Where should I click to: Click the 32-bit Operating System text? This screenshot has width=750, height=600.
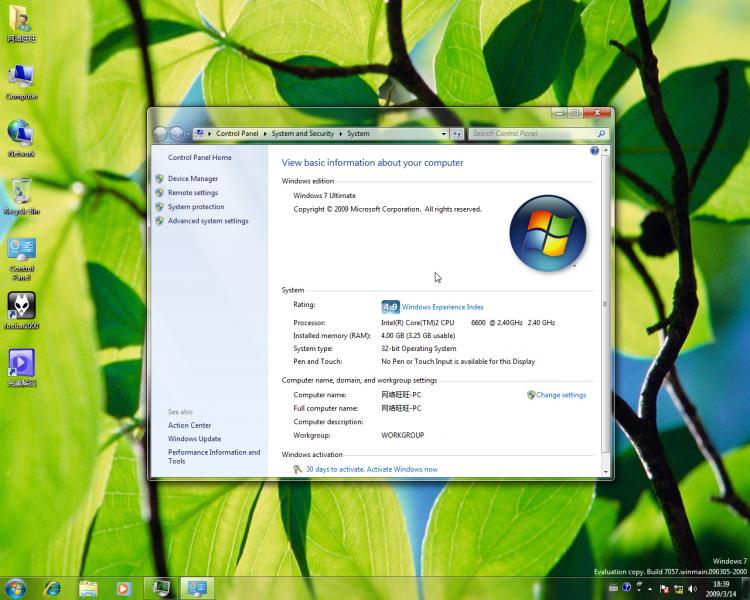(419, 348)
